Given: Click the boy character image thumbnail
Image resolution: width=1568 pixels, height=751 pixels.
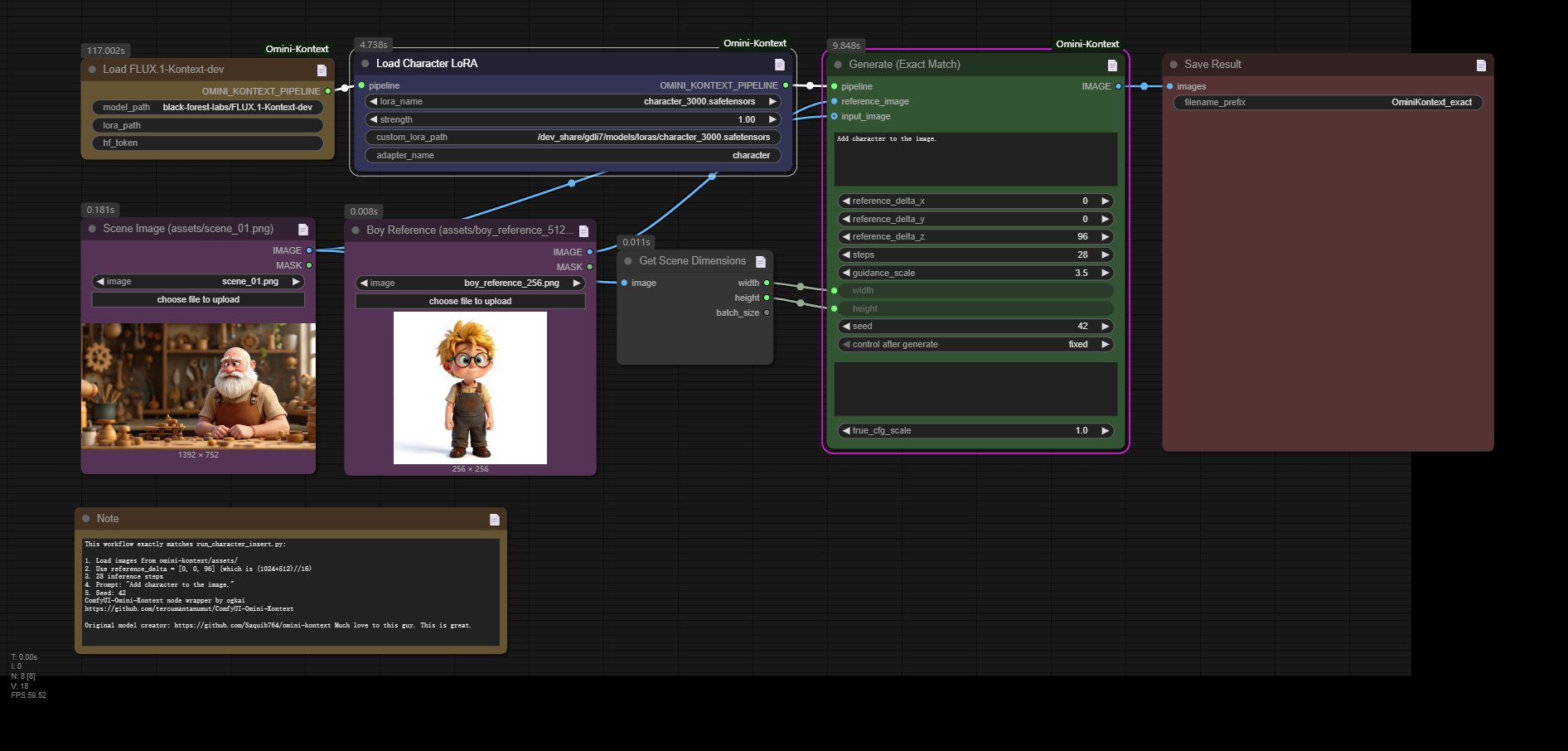Looking at the screenshot, I should click(469, 386).
